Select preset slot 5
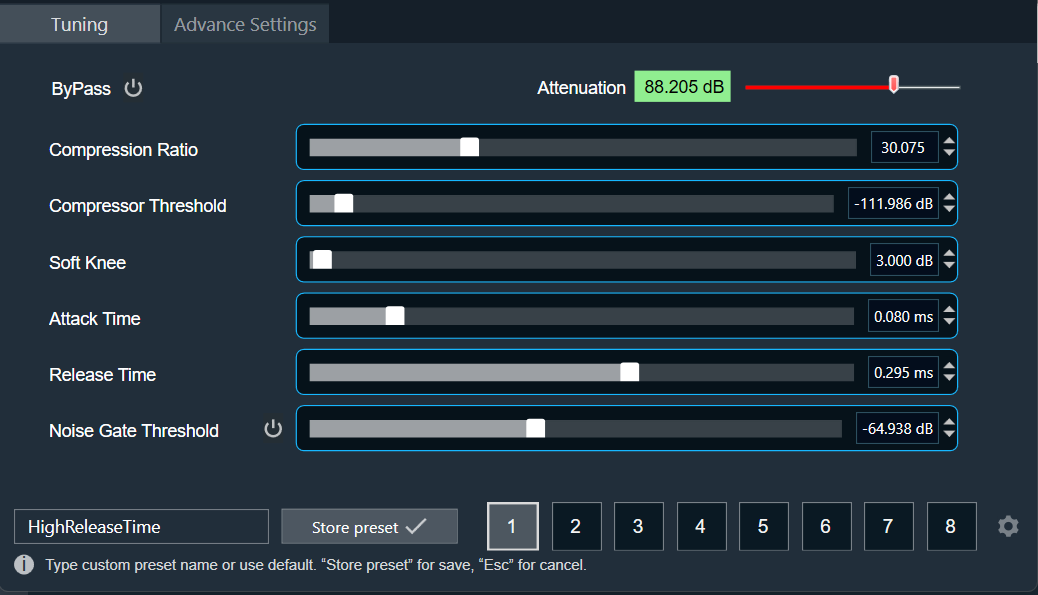 [x=763, y=526]
